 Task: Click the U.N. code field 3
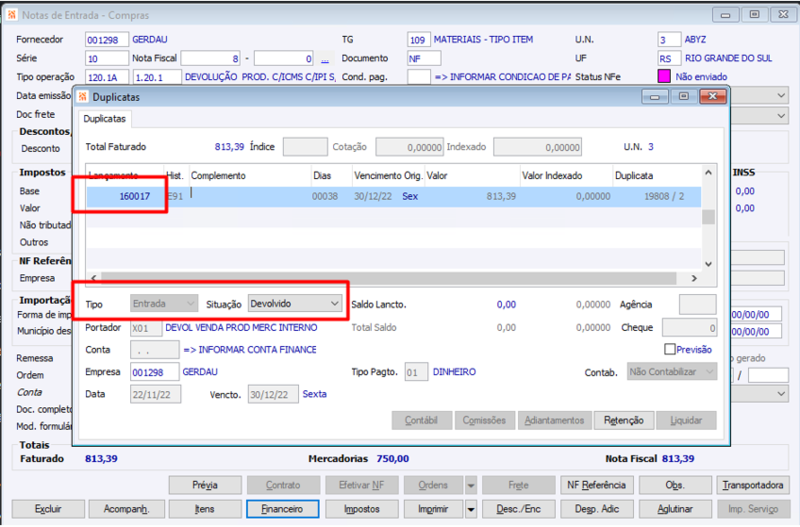669,40
